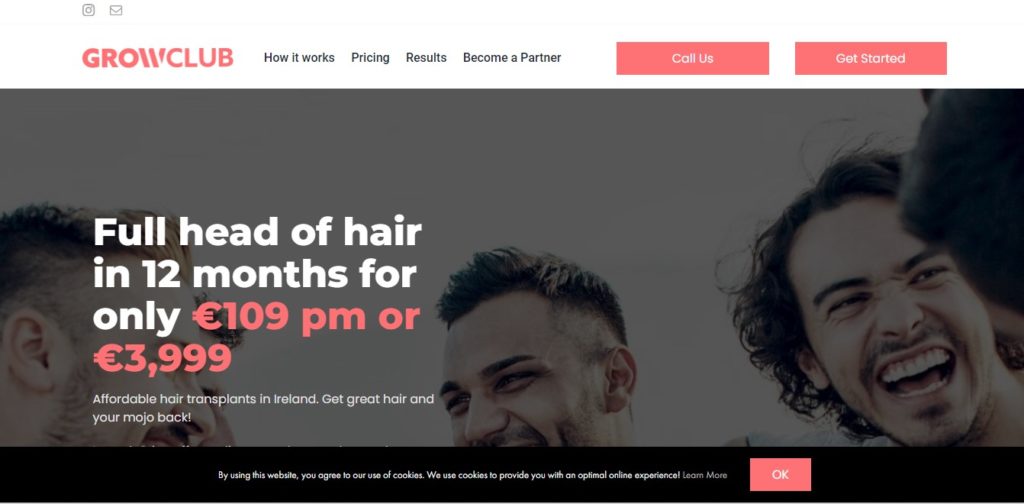This screenshot has width=1024, height=504.
Task: Go home via the GROWCLUB logo
Action: (157, 58)
